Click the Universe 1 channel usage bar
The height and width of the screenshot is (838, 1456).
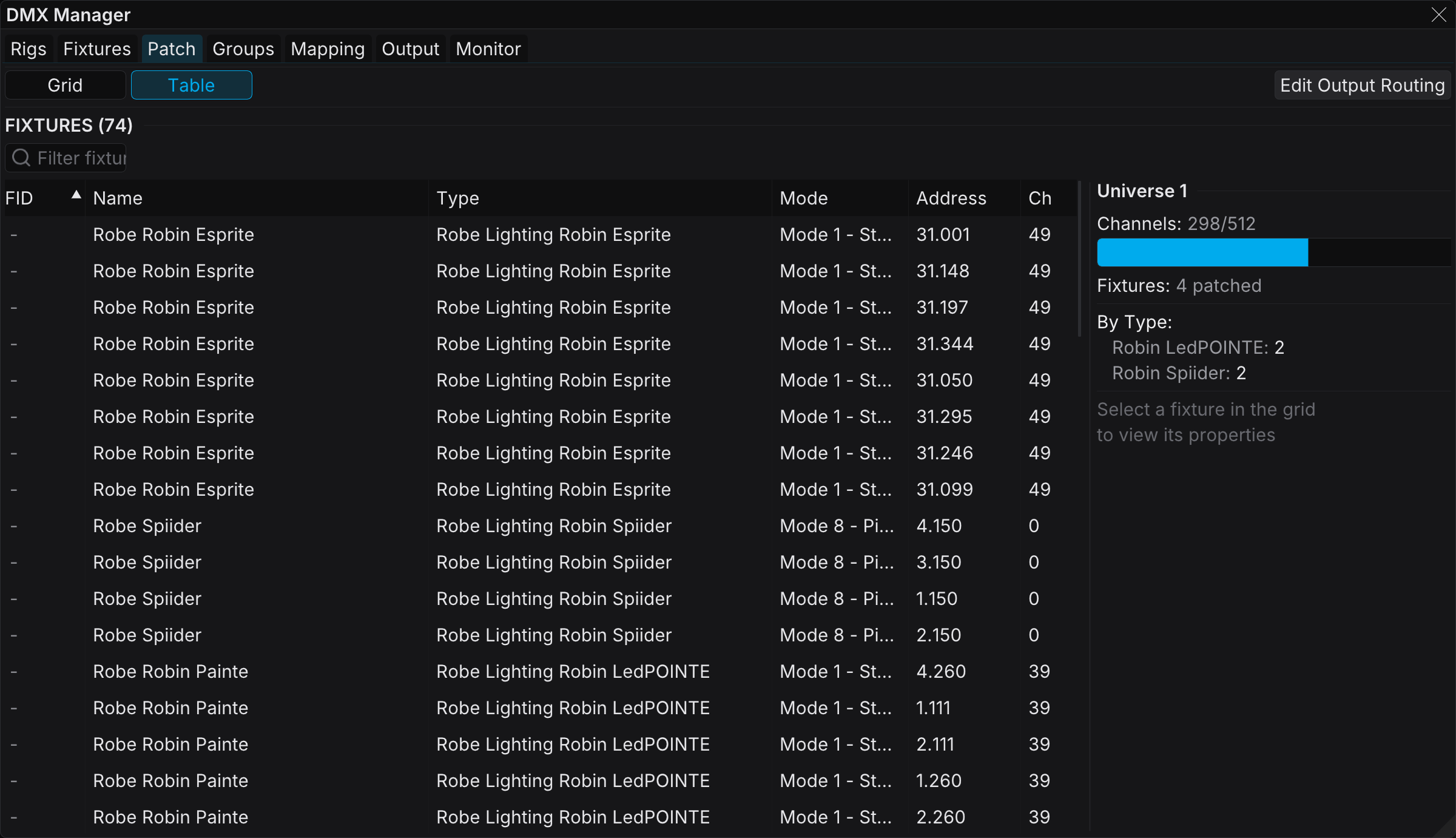[1274, 252]
